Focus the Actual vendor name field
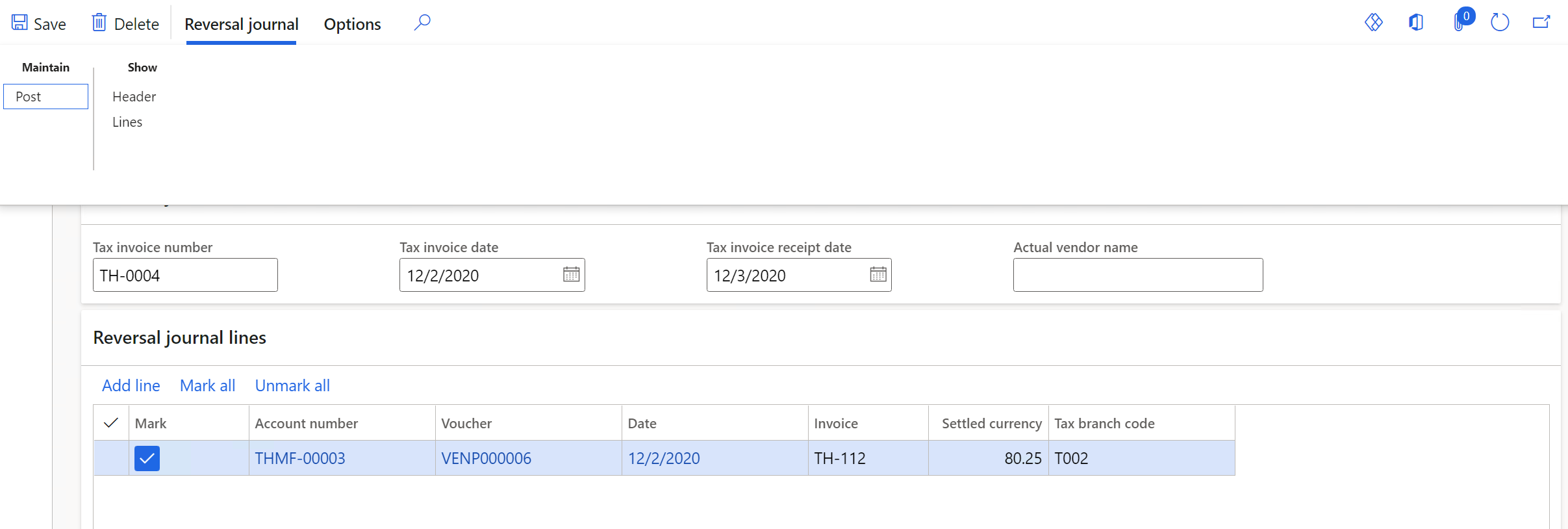1568x529 pixels. [1138, 275]
